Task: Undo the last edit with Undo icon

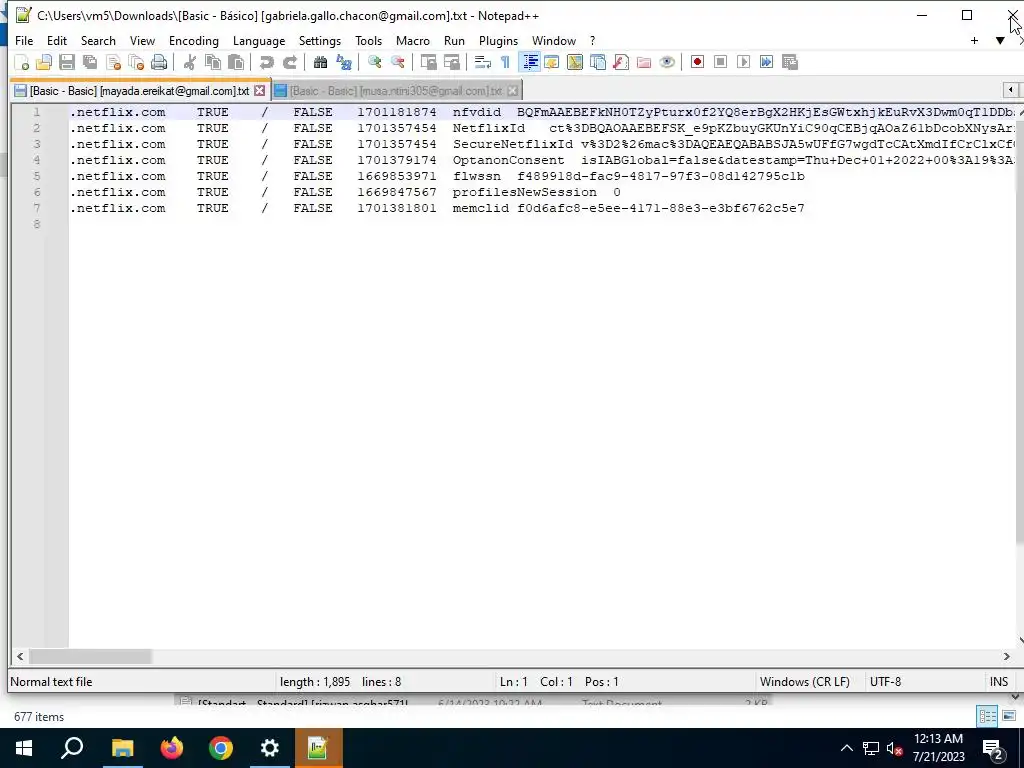Action: point(266,62)
